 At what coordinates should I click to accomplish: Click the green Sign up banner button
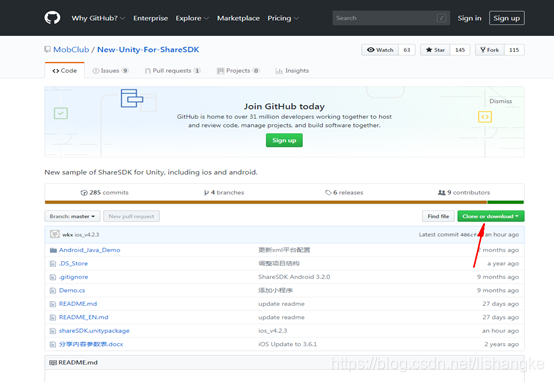(x=284, y=140)
